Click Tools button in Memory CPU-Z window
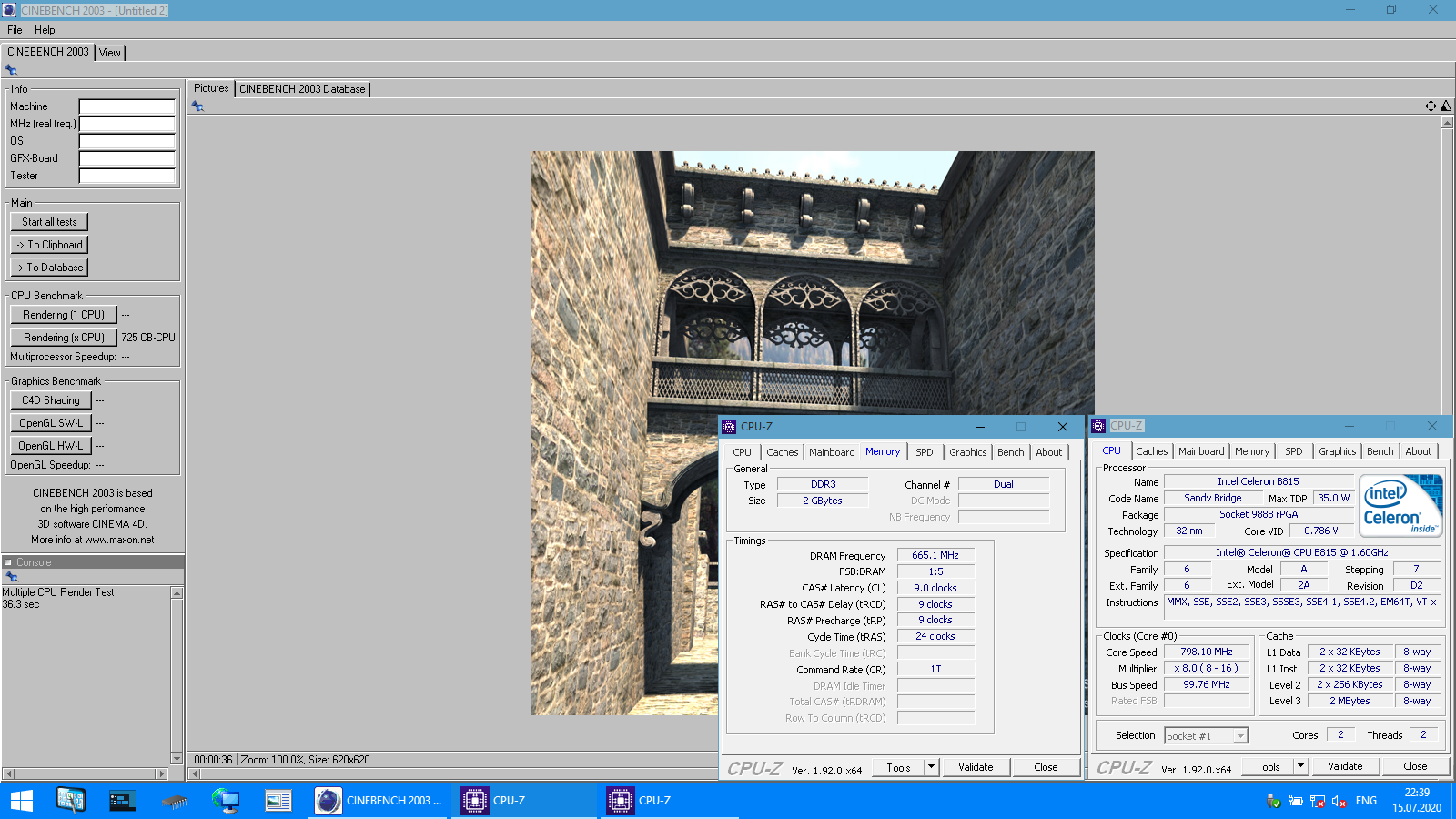 898,767
